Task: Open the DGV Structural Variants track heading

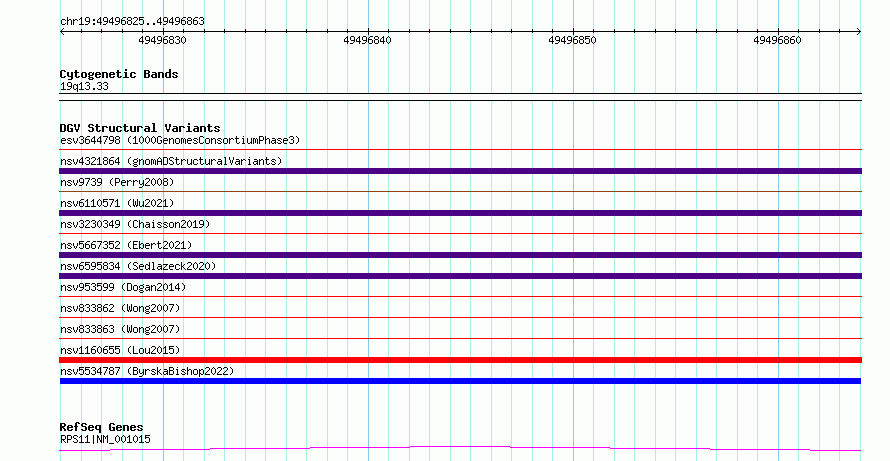Action: coord(140,128)
